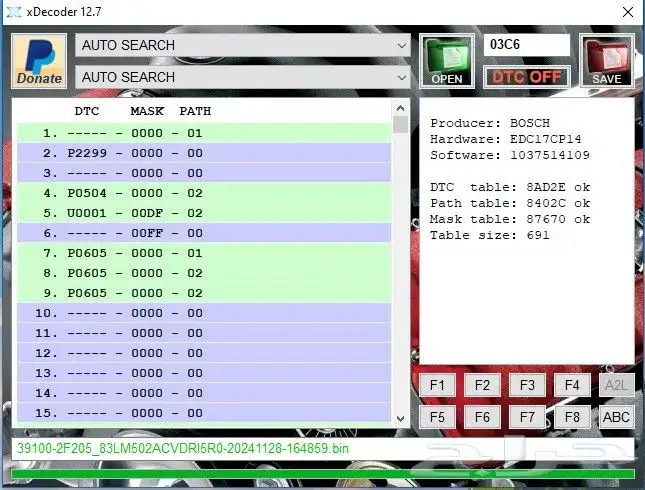The image size is (645, 490).
Task: Click the F7 button
Action: 527,417
